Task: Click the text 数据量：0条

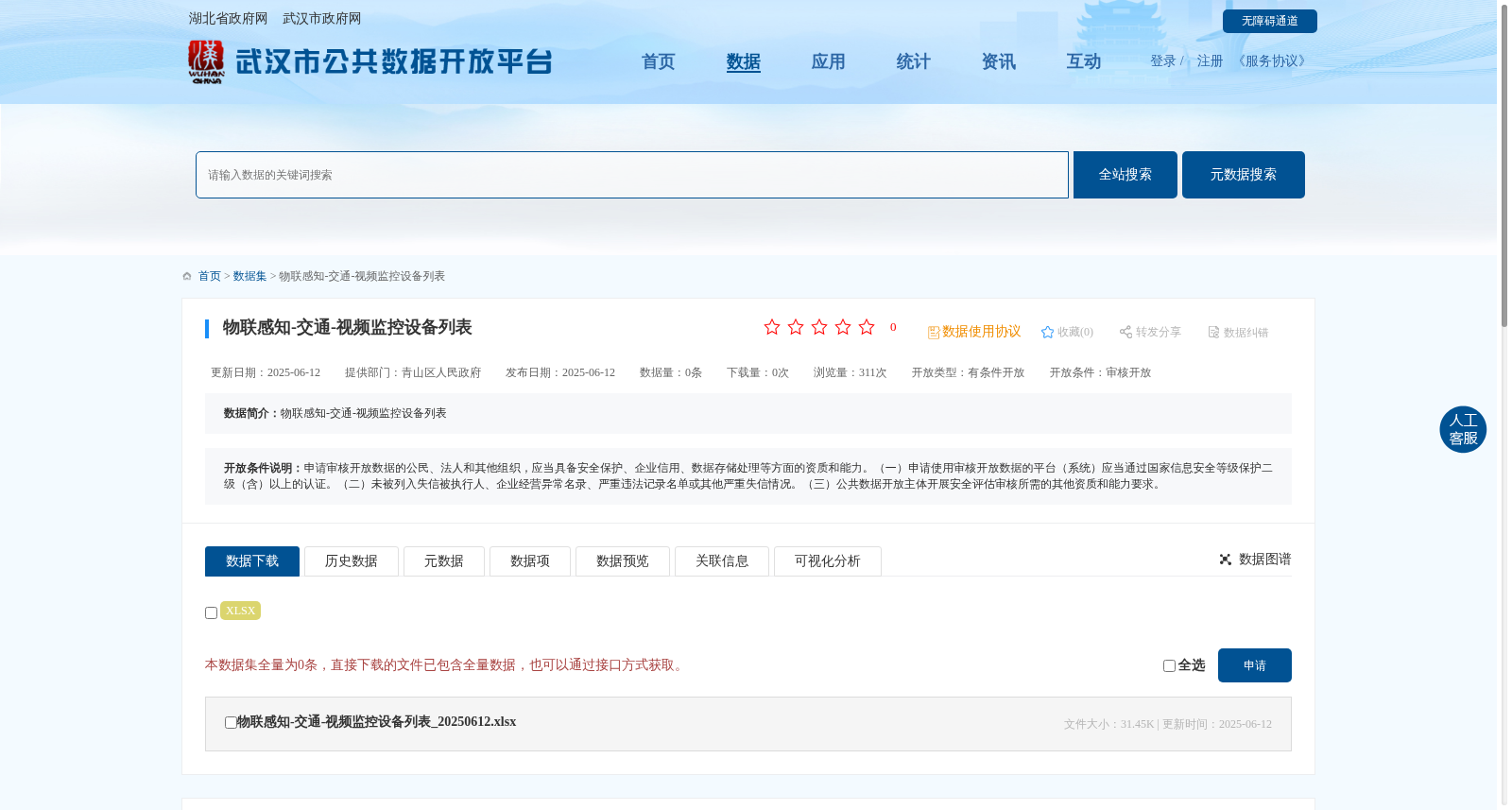Action: point(671,372)
